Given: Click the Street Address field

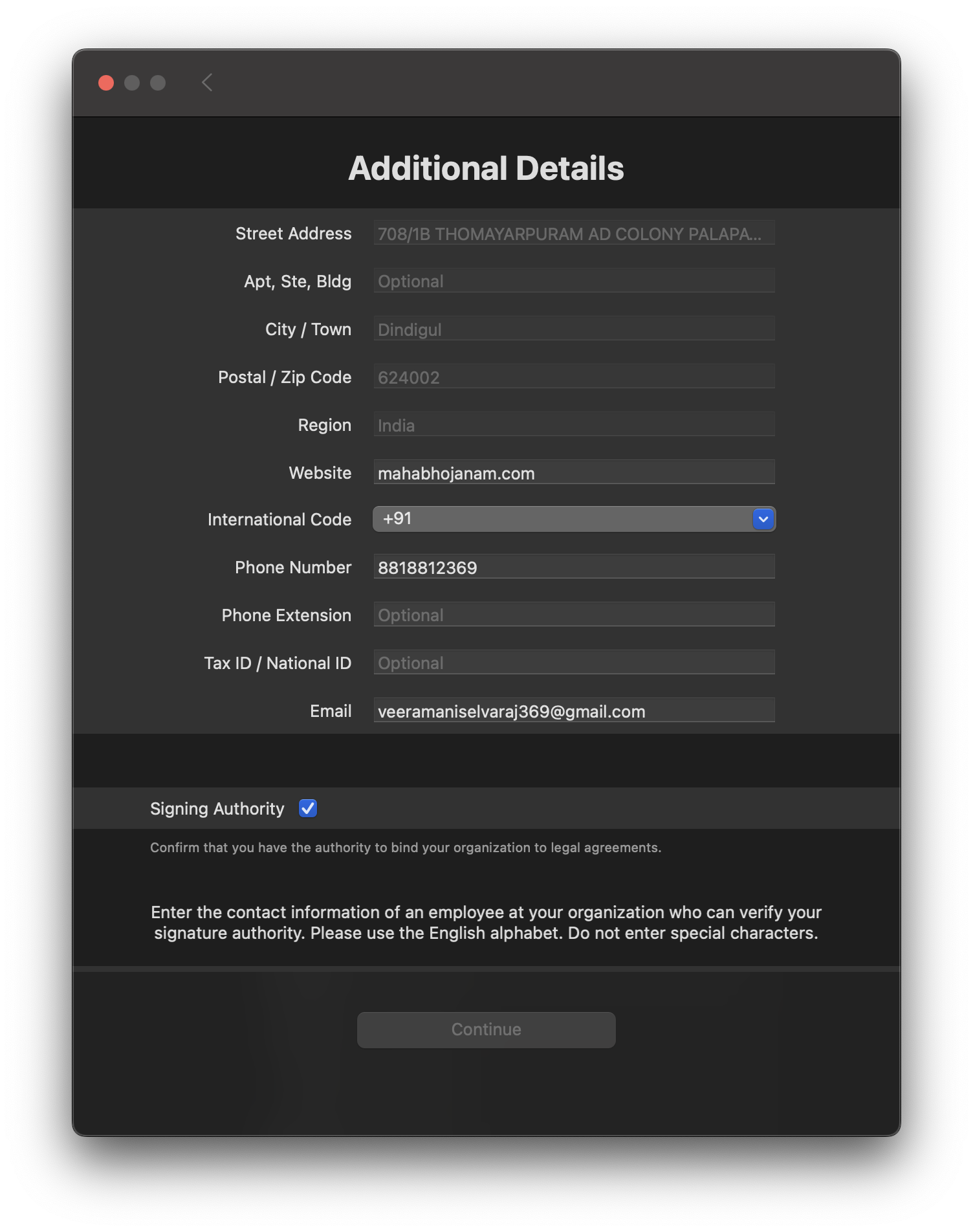Looking at the screenshot, I should pos(573,234).
